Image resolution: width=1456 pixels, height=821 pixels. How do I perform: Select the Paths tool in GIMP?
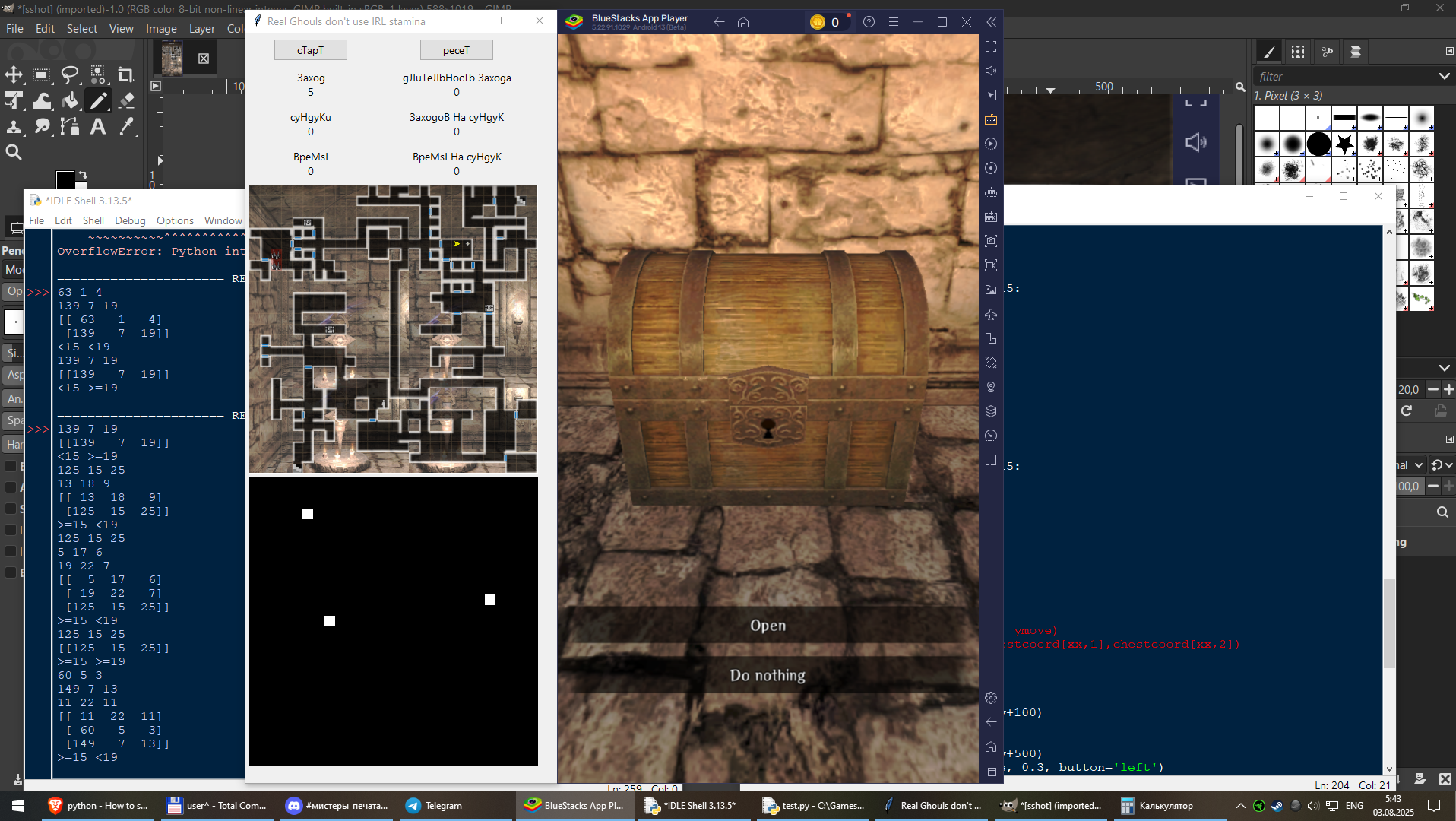tap(70, 126)
